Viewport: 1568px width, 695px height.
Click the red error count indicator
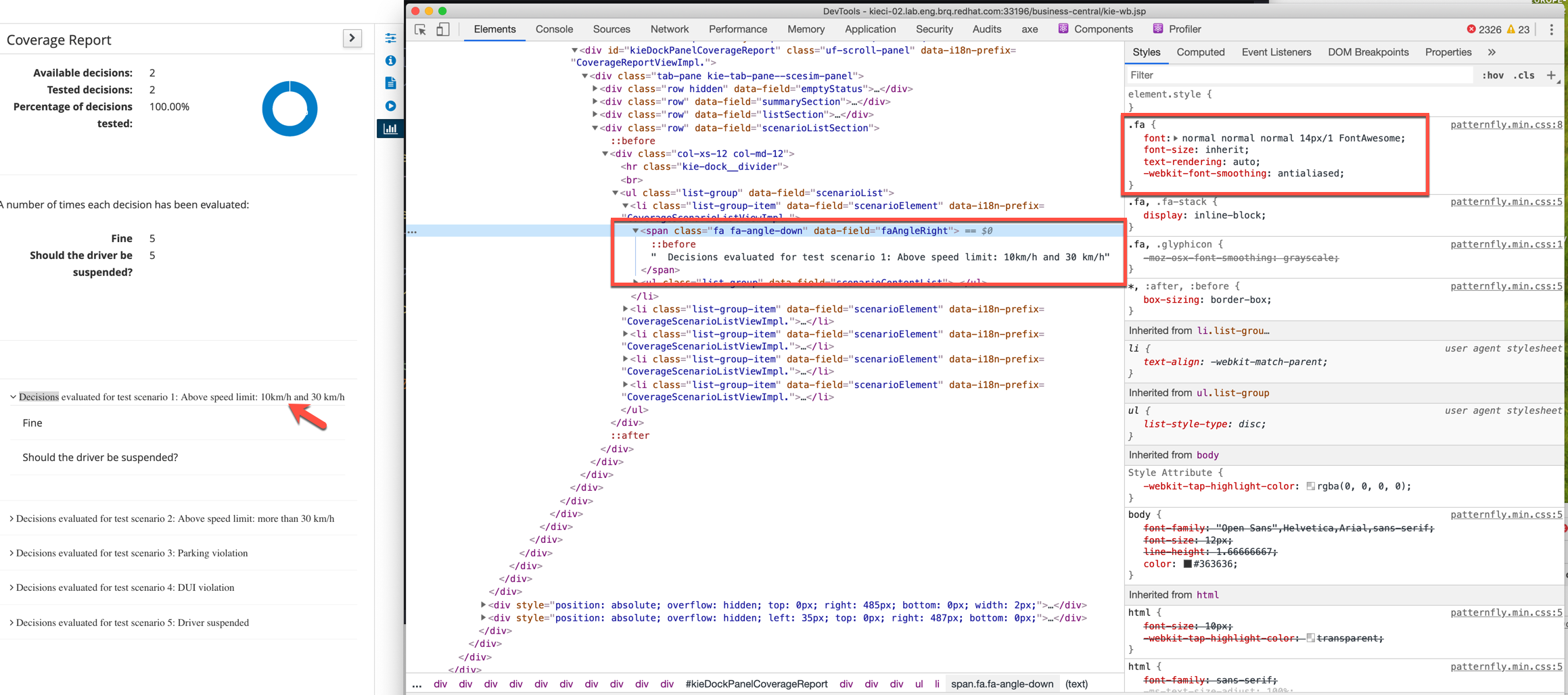1483,30
